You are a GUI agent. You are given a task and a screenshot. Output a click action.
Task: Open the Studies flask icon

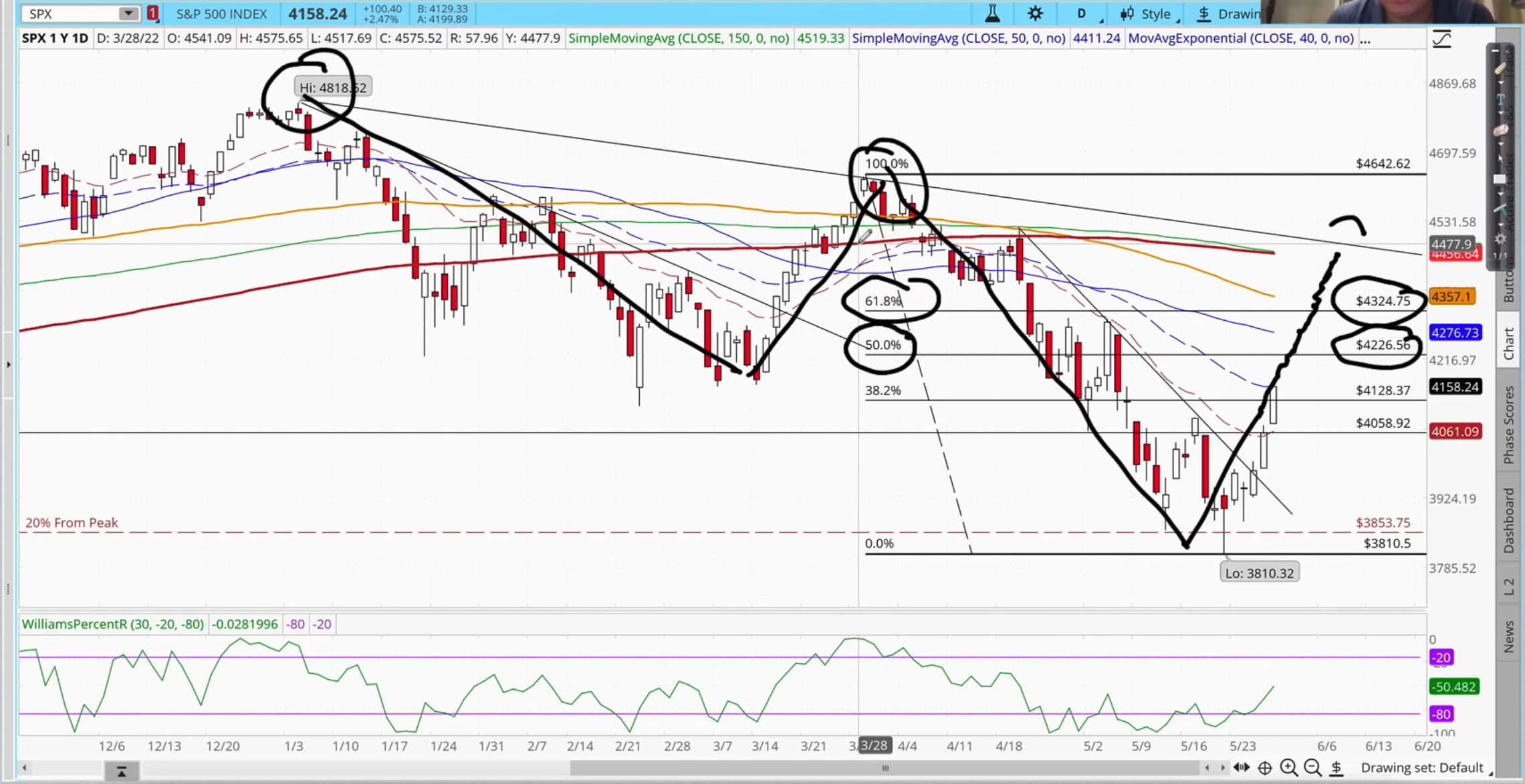tap(992, 13)
